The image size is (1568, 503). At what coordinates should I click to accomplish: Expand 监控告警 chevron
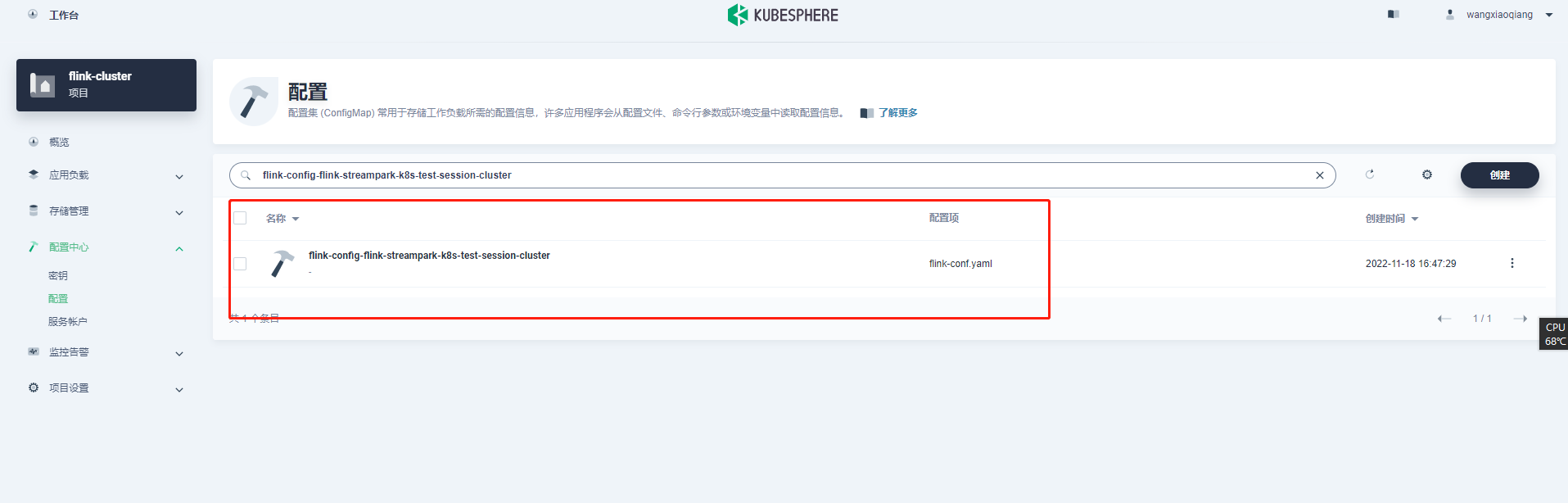coord(179,354)
